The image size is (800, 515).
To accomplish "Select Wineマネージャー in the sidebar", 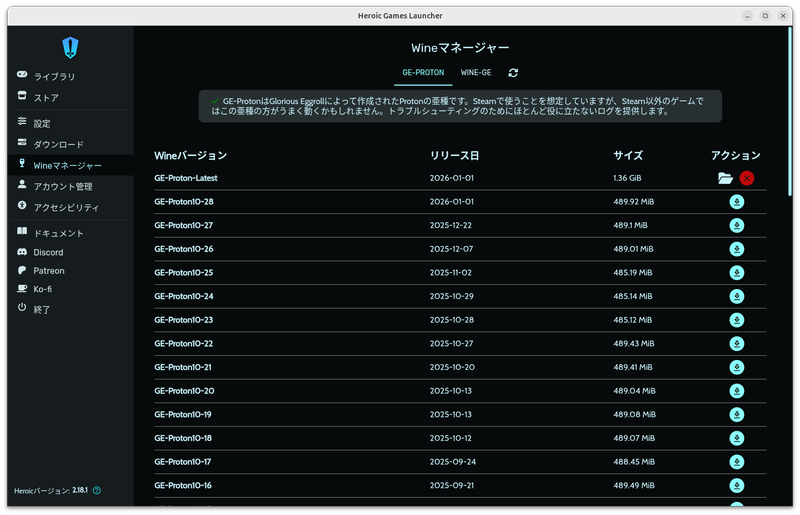I will point(70,165).
